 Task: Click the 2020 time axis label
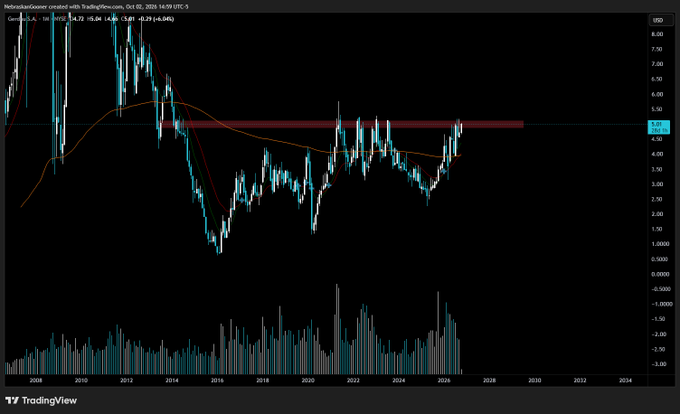pyautogui.click(x=308, y=381)
